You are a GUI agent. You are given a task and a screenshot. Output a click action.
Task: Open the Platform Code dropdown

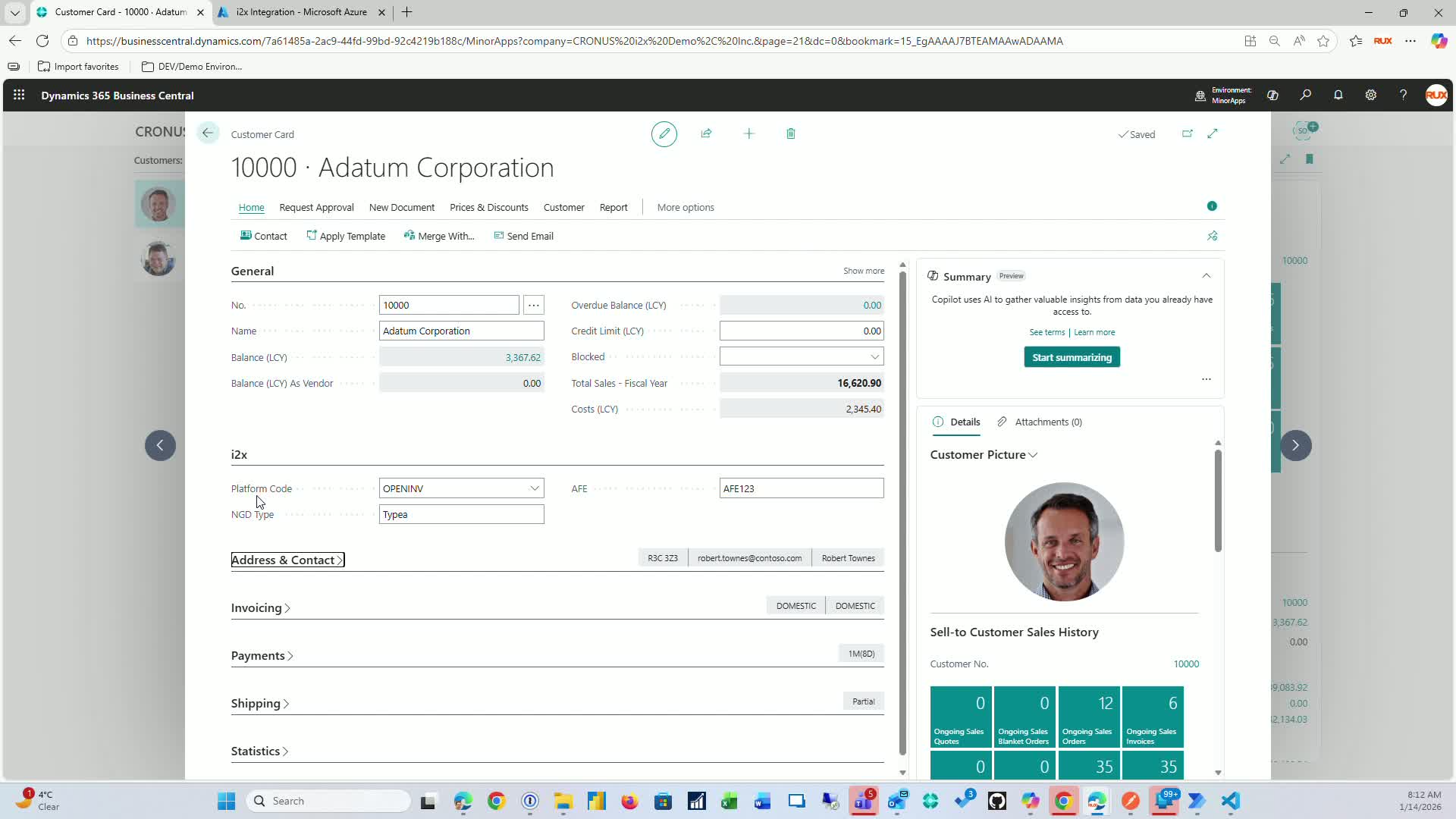coord(534,488)
